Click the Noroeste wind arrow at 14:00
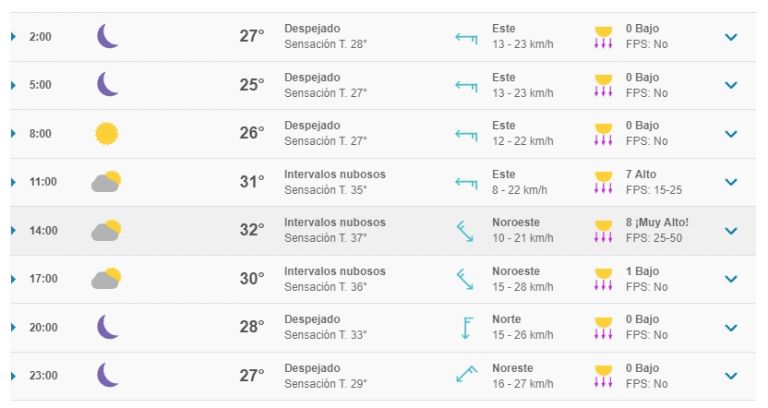Viewport: 768px width, 408px height. [x=465, y=231]
